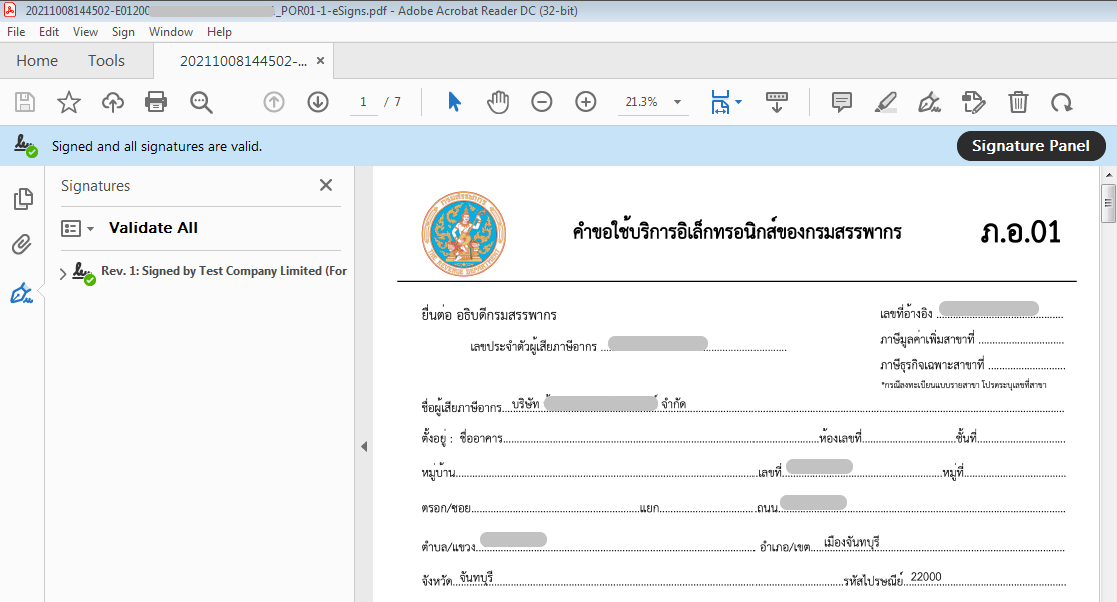Click the signature valid status icon
The height and width of the screenshot is (602, 1117).
(26, 146)
